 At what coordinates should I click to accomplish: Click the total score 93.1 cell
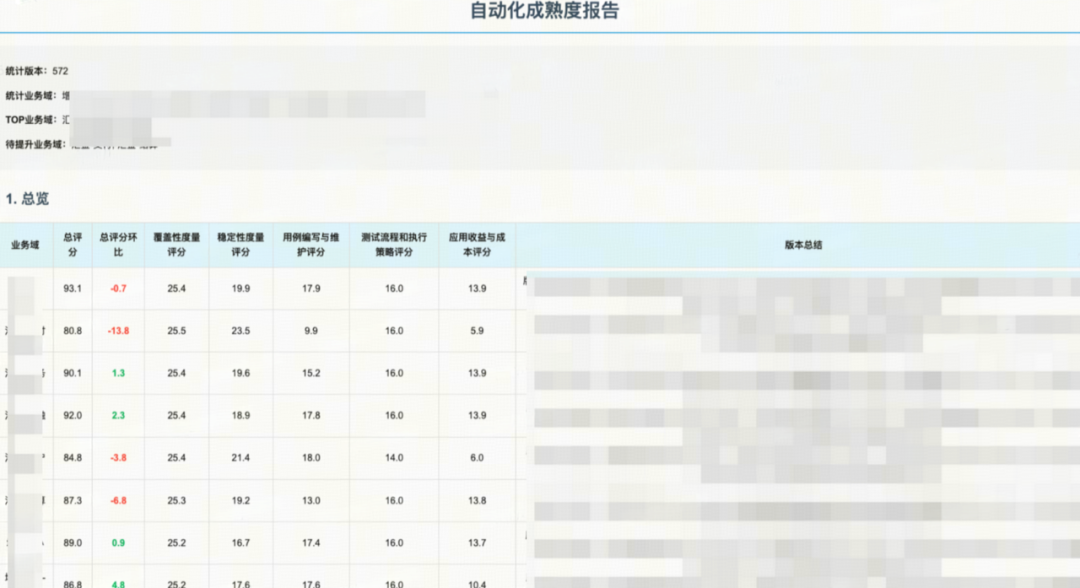(72, 288)
